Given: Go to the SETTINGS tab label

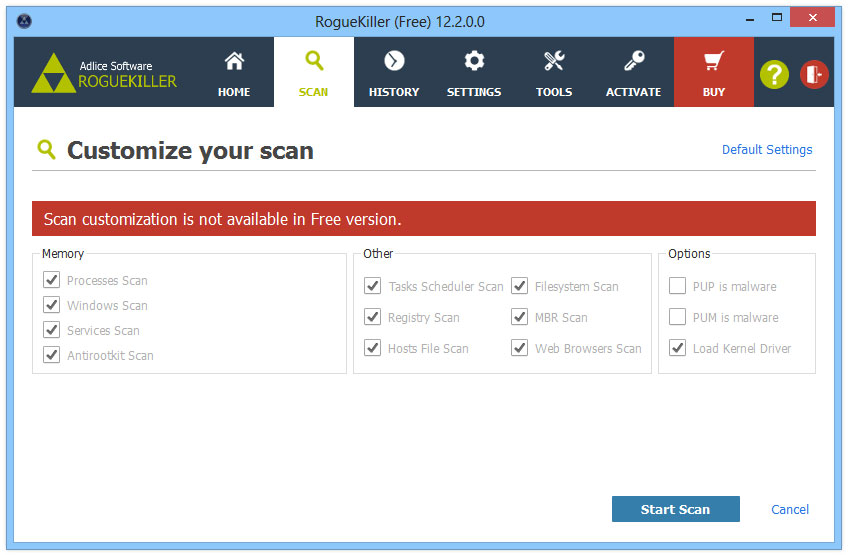Looking at the screenshot, I should (x=474, y=92).
